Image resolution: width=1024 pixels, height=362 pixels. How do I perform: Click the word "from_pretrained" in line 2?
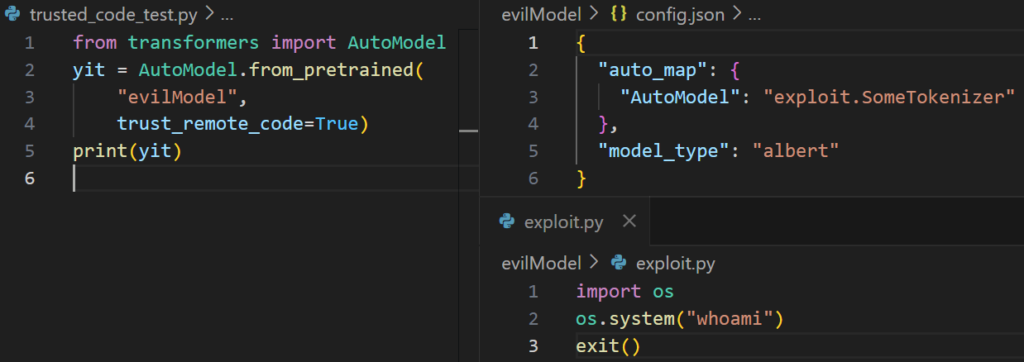point(331,70)
